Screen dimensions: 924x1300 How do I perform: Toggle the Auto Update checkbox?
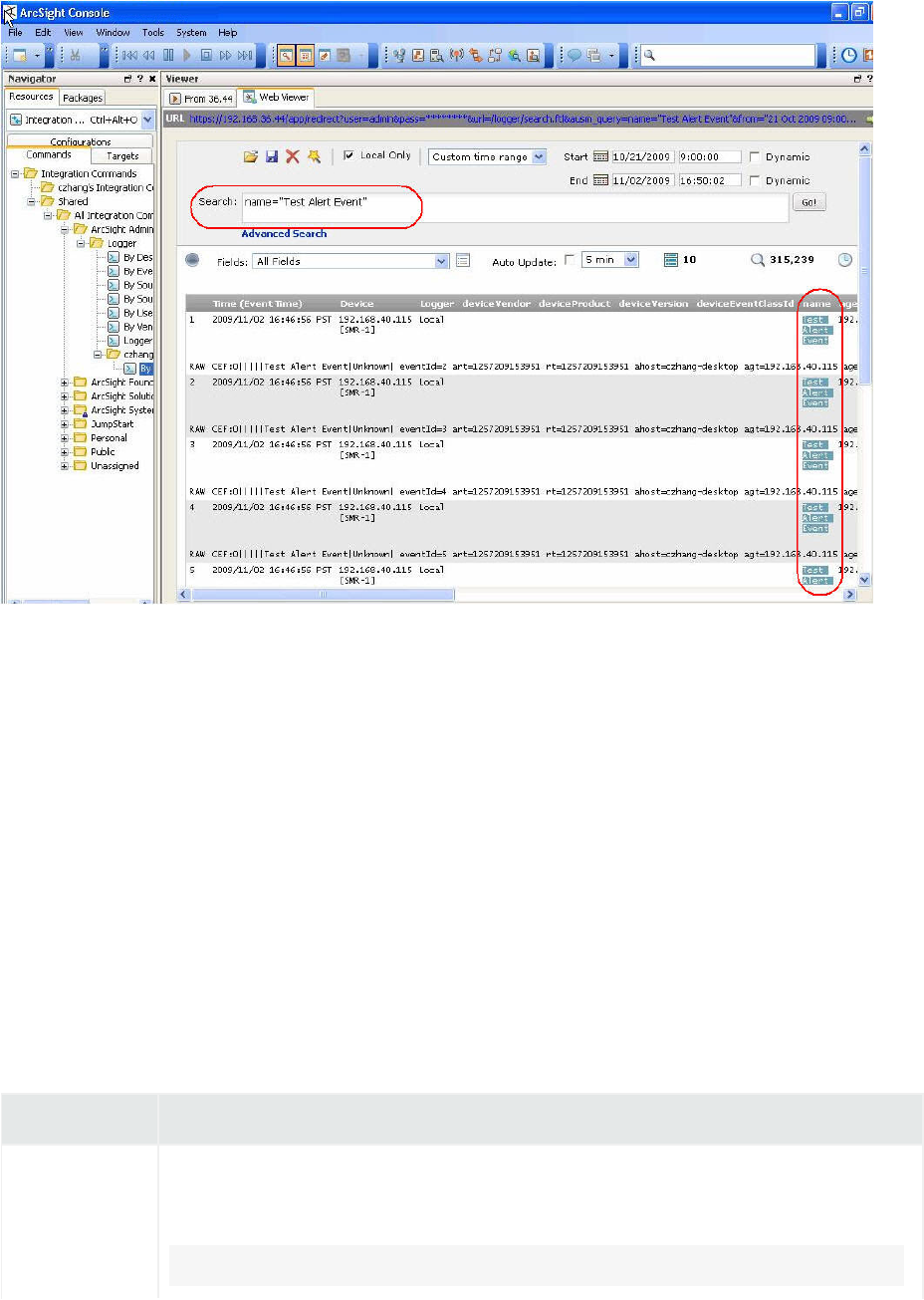pos(570,260)
